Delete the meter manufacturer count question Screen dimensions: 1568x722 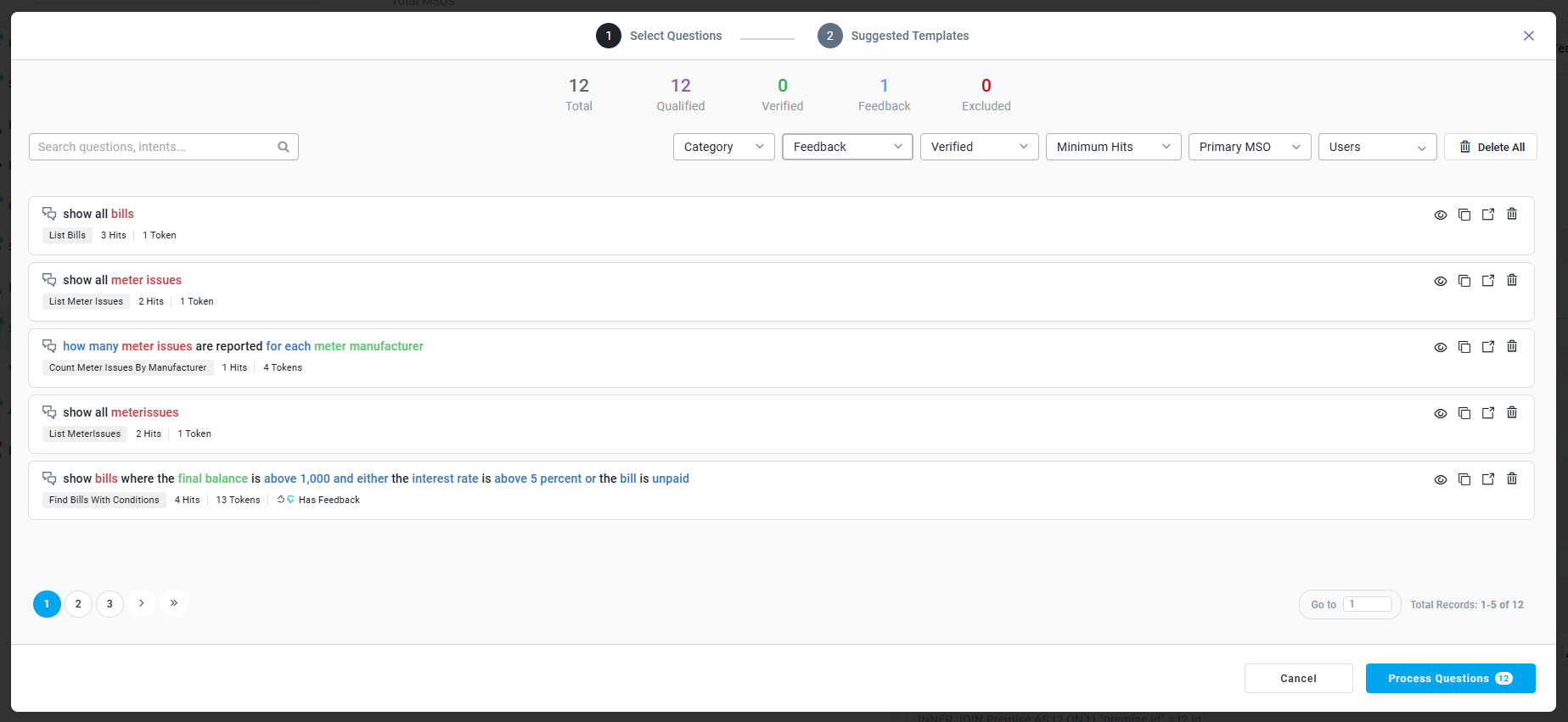[1512, 346]
